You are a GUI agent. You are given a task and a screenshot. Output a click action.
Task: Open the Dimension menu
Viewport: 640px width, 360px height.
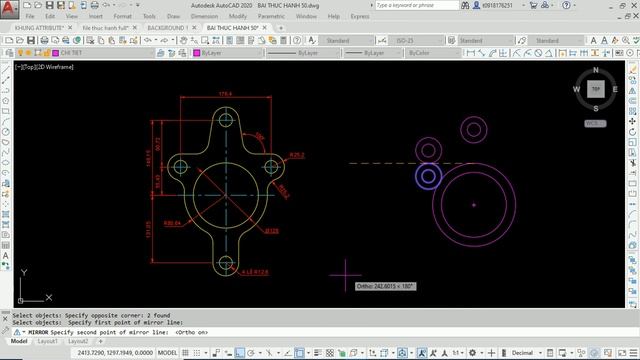204,16
